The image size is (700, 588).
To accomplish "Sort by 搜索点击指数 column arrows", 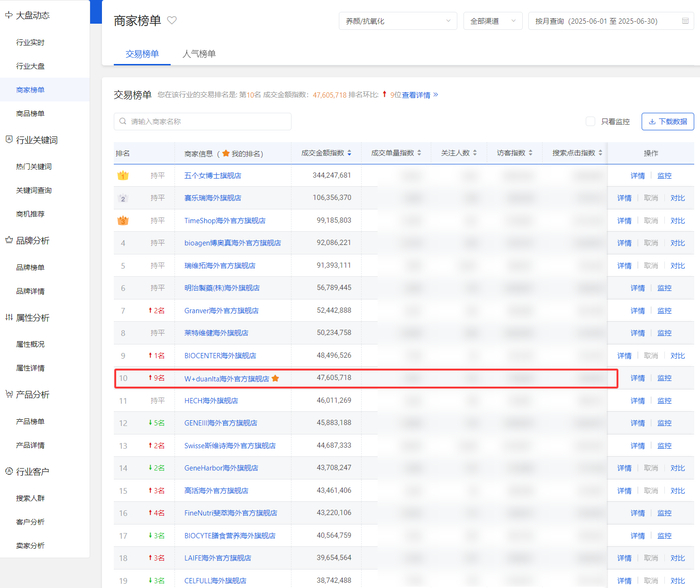I will pos(600,153).
